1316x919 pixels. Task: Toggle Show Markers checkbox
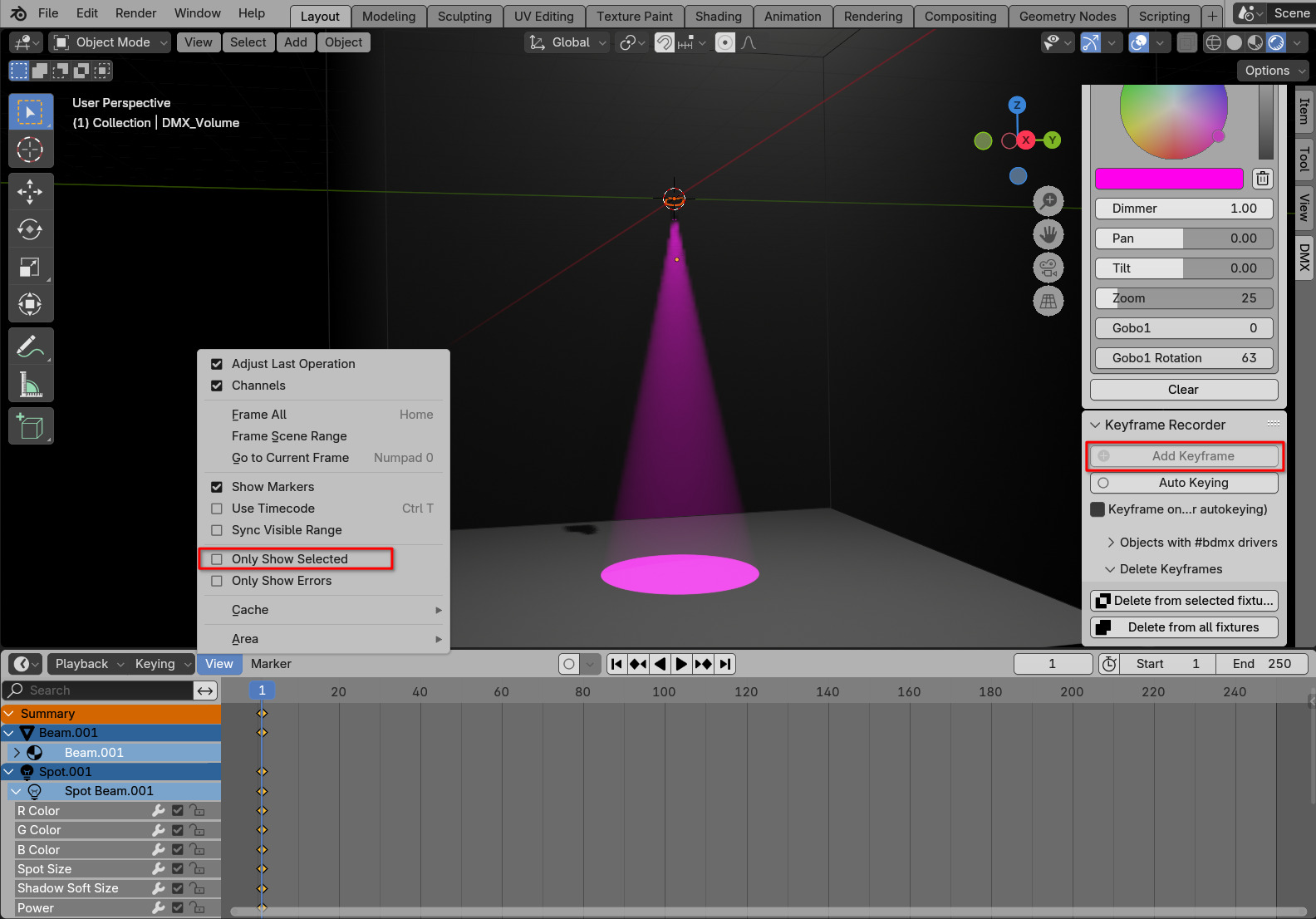(x=217, y=487)
